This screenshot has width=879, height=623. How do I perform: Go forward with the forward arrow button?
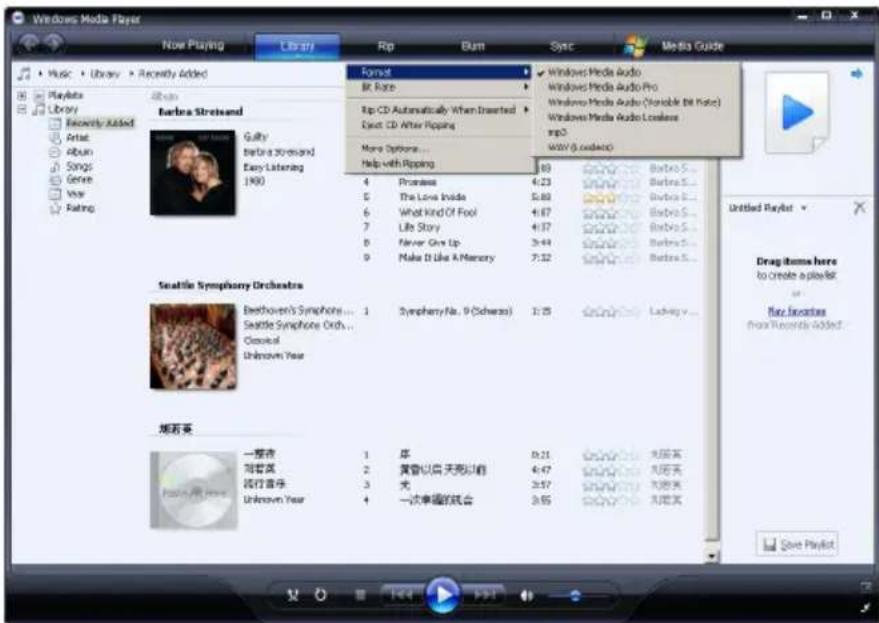(x=54, y=43)
